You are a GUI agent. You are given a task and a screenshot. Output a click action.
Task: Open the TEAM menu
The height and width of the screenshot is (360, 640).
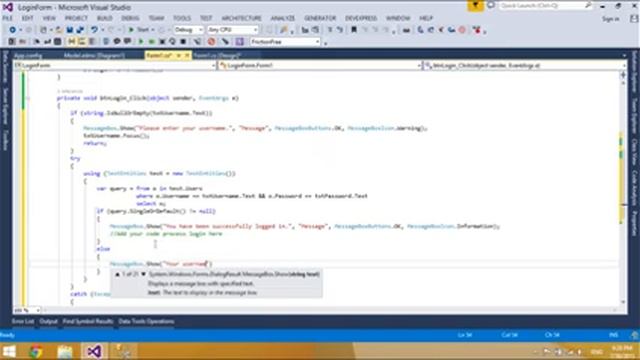(156, 18)
